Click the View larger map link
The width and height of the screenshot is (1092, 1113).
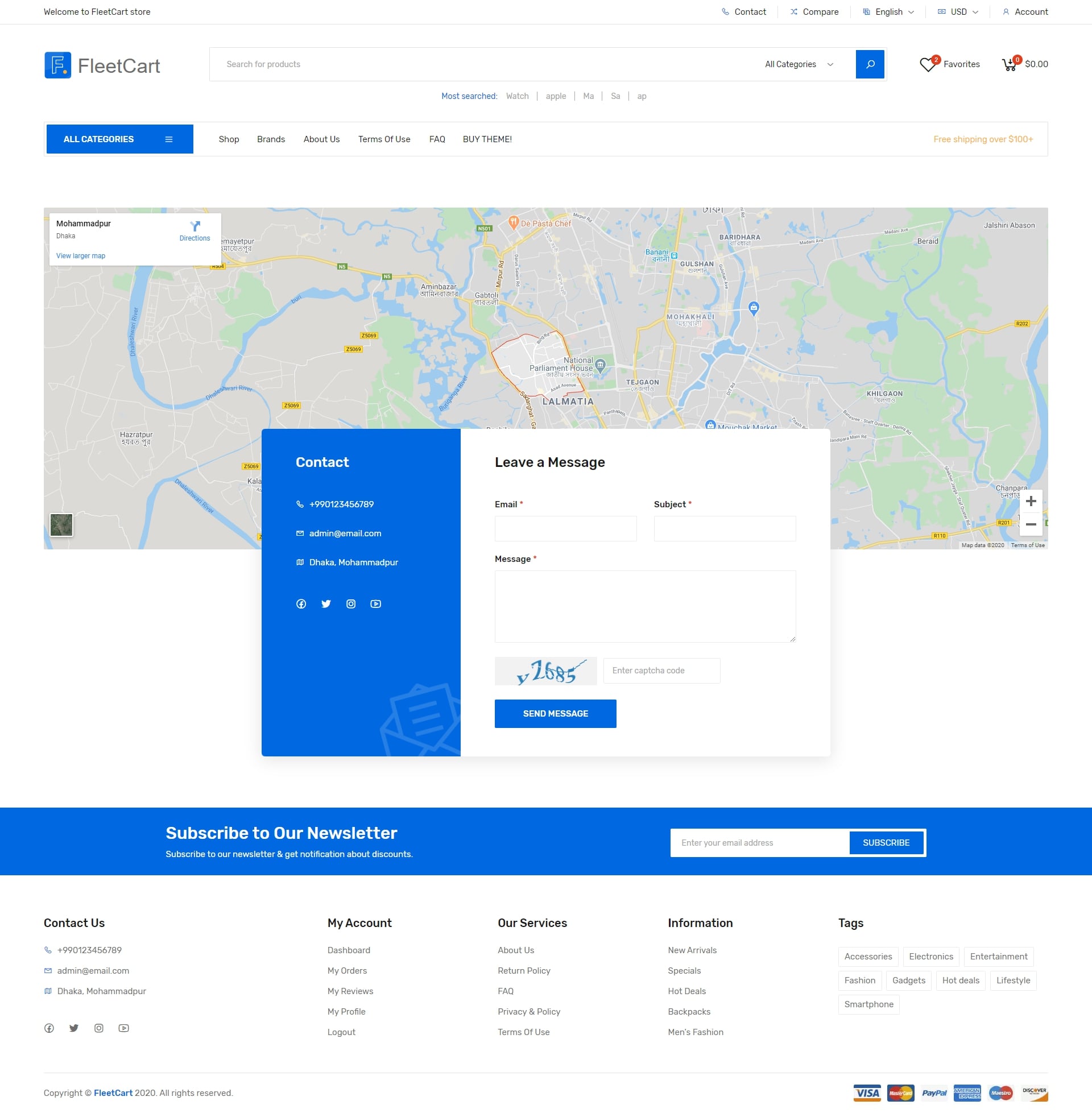click(x=80, y=256)
